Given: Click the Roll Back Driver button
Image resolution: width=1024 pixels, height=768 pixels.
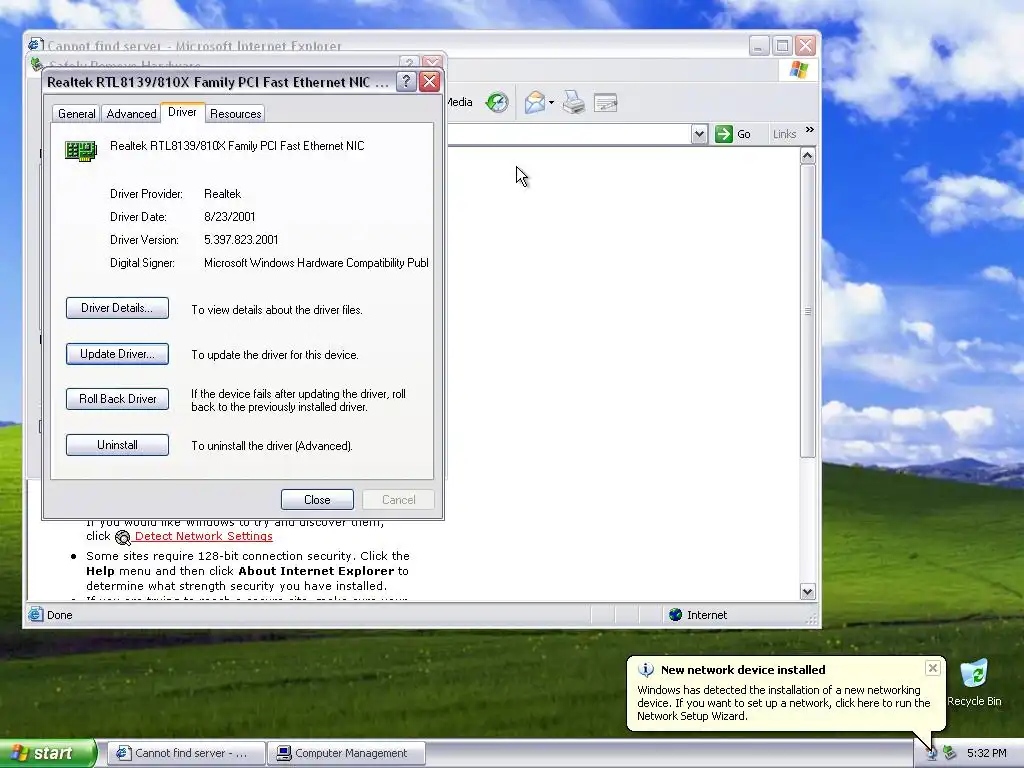Looking at the screenshot, I should (117, 399).
